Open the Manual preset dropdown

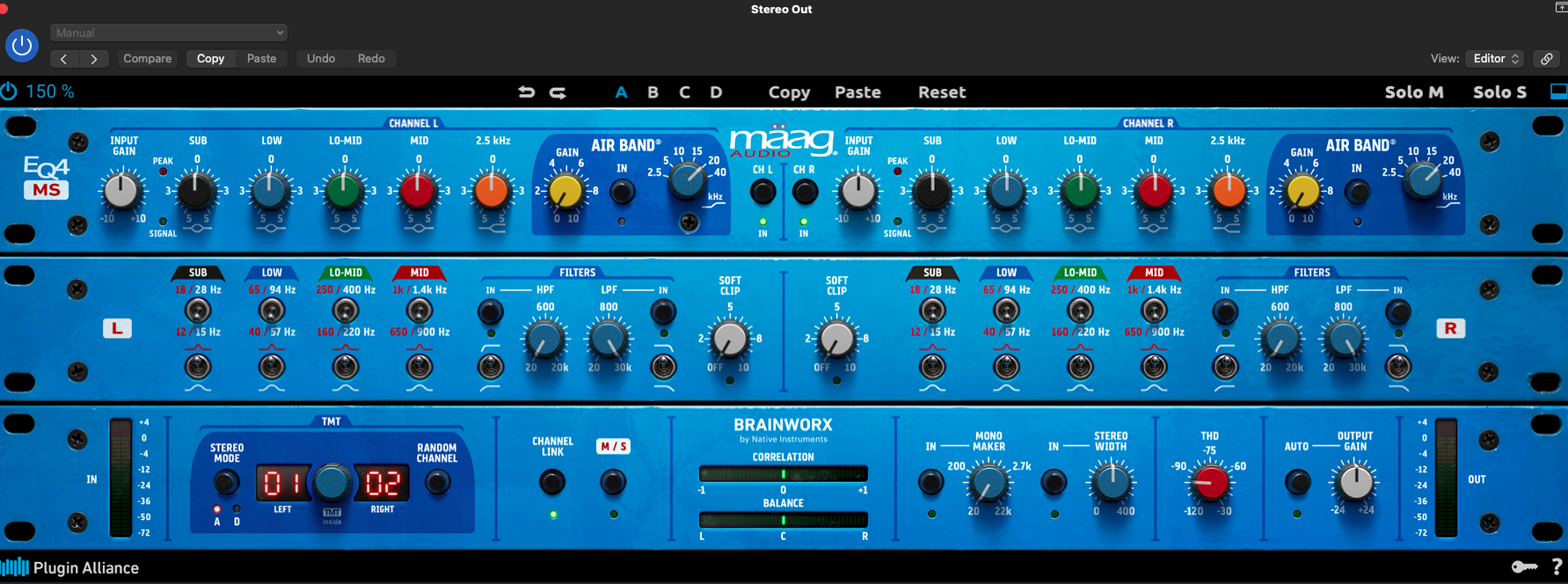pyautogui.click(x=168, y=33)
